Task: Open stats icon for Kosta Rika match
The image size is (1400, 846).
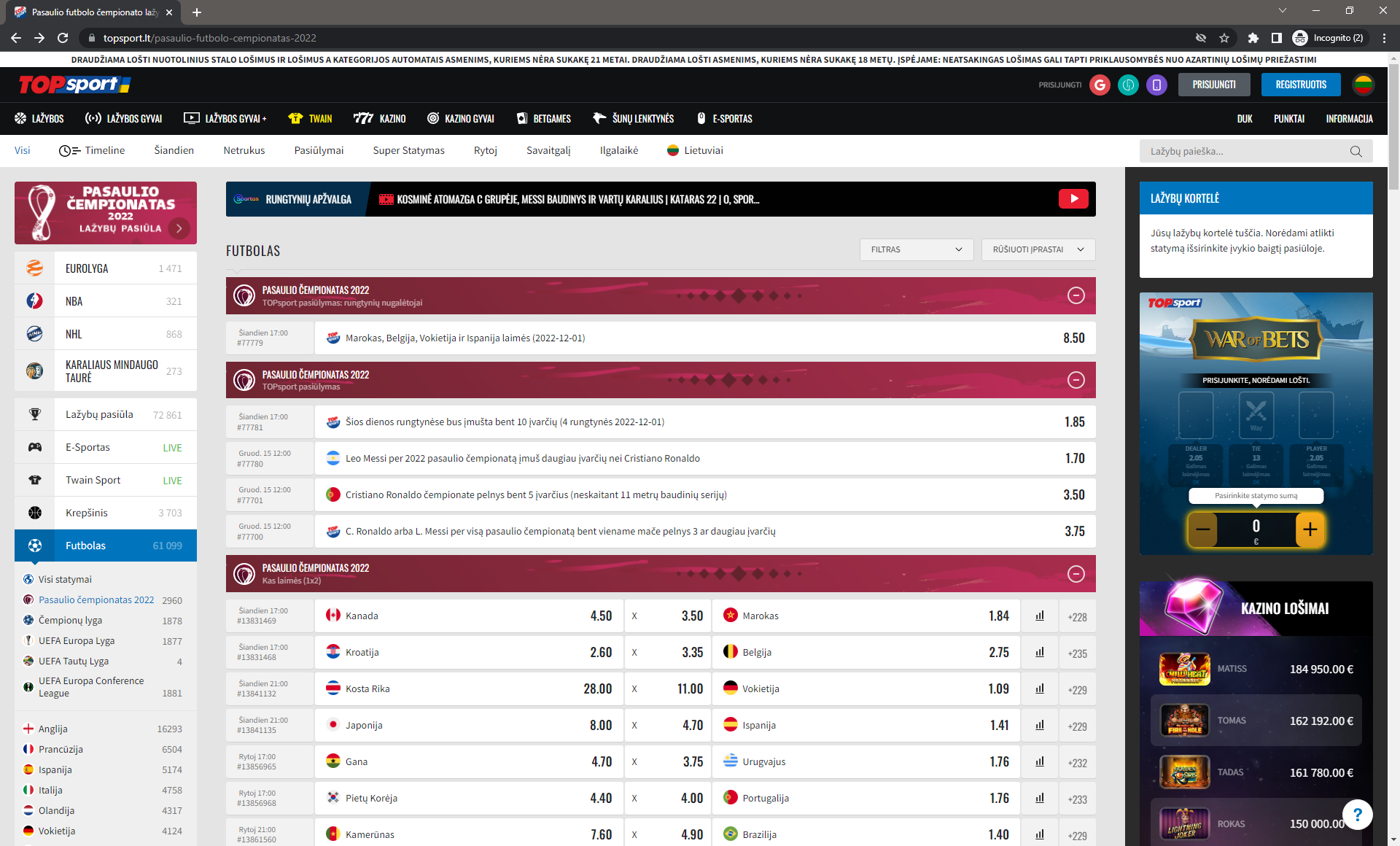Action: pyautogui.click(x=1040, y=689)
